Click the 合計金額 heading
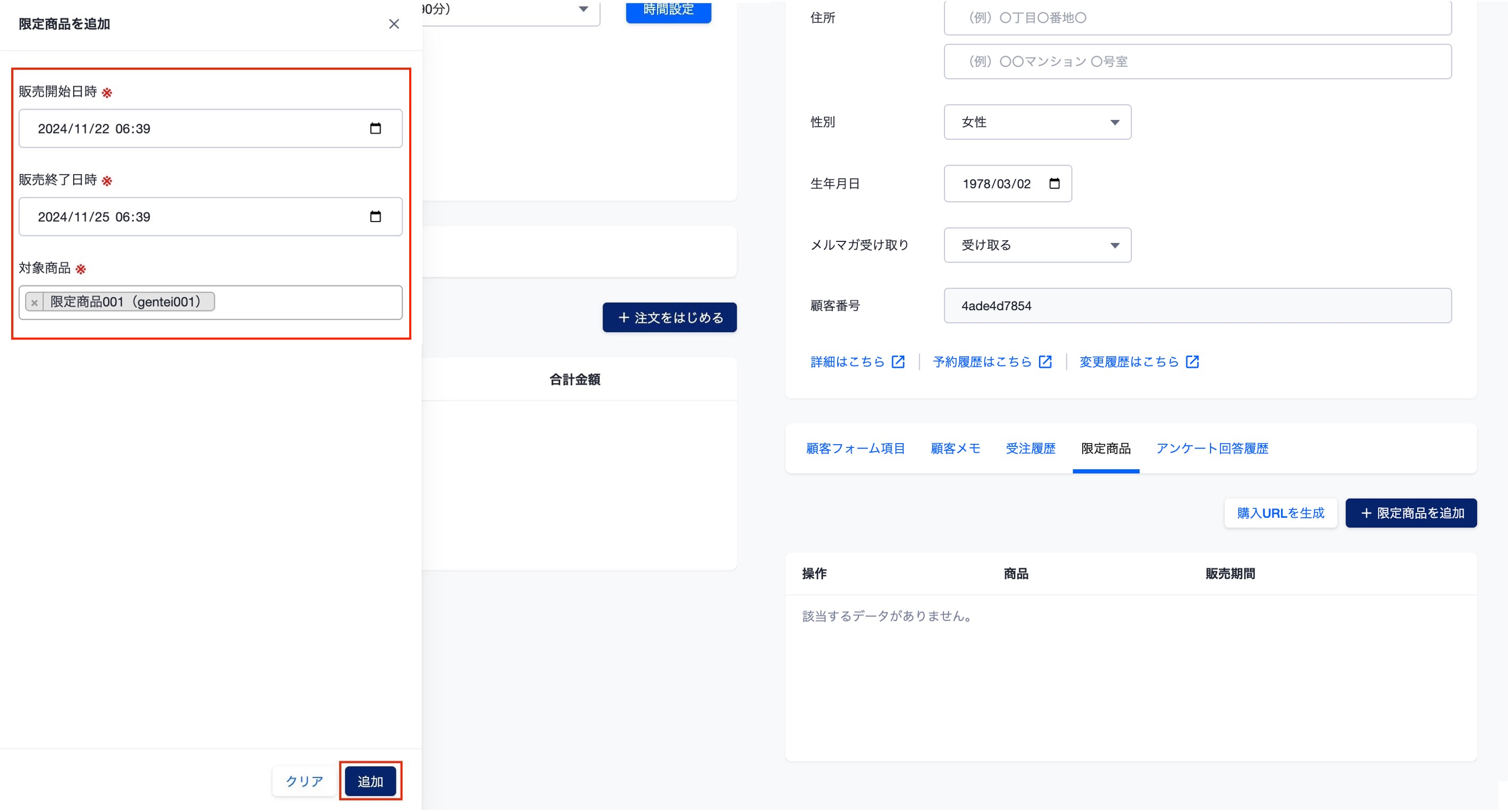This screenshot has height=812, width=1508. (x=574, y=380)
